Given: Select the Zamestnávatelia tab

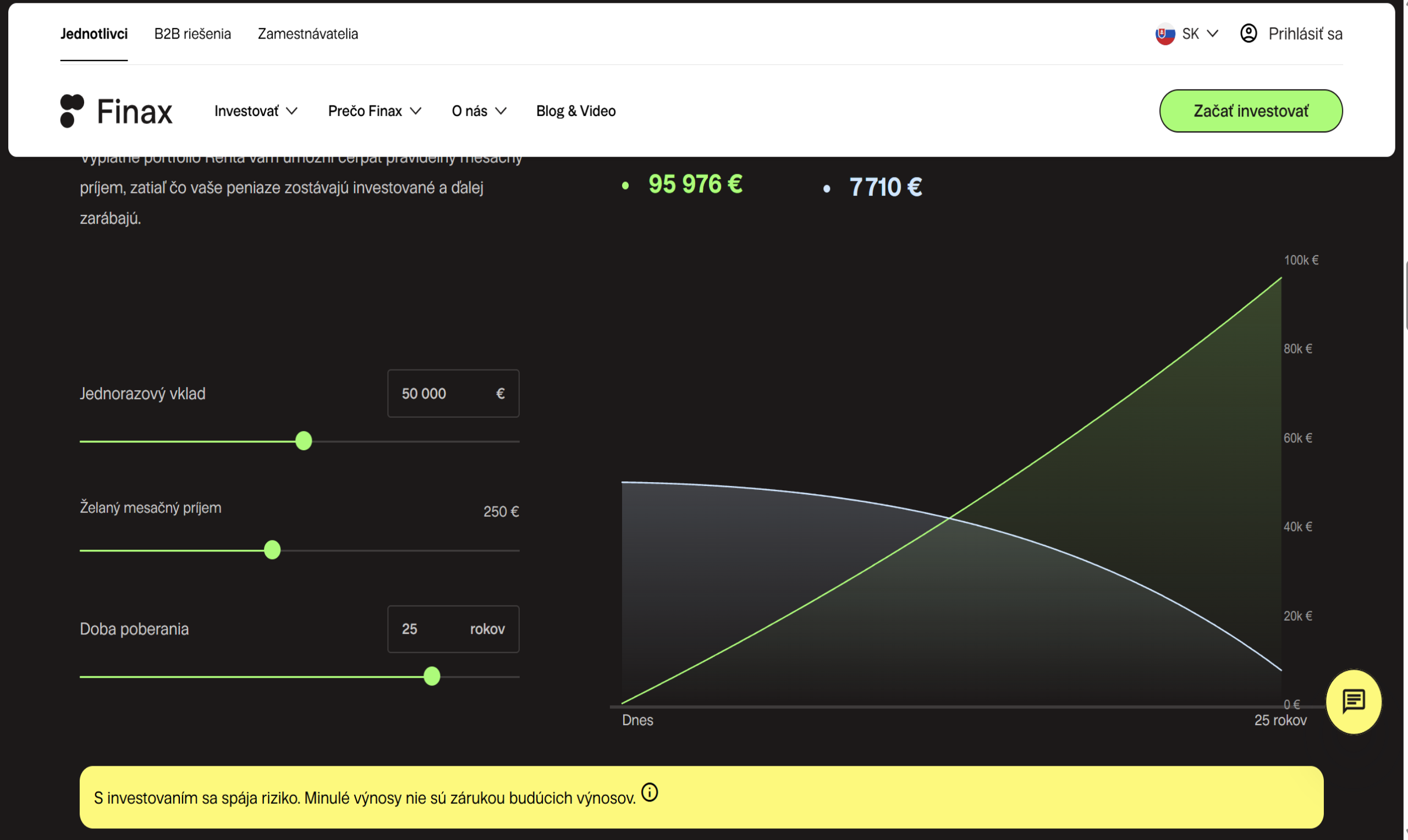Looking at the screenshot, I should click(x=308, y=34).
